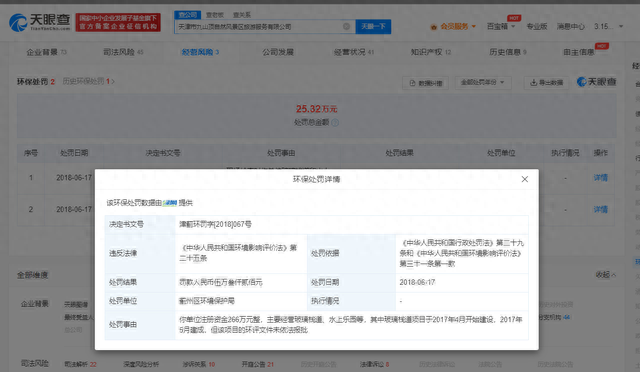Click the 环保处罚 2 section heading
640x372 pixels.
pyautogui.click(x=36, y=82)
